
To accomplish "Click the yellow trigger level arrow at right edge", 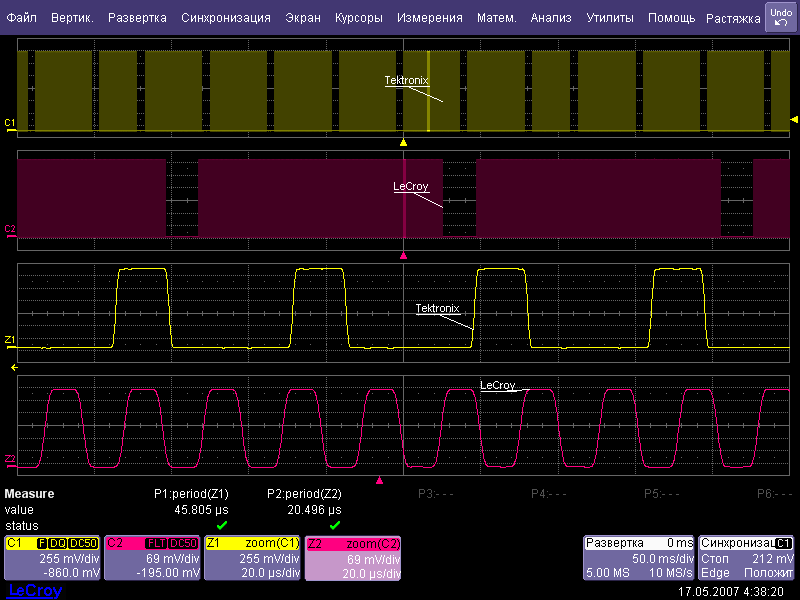I will point(795,120).
